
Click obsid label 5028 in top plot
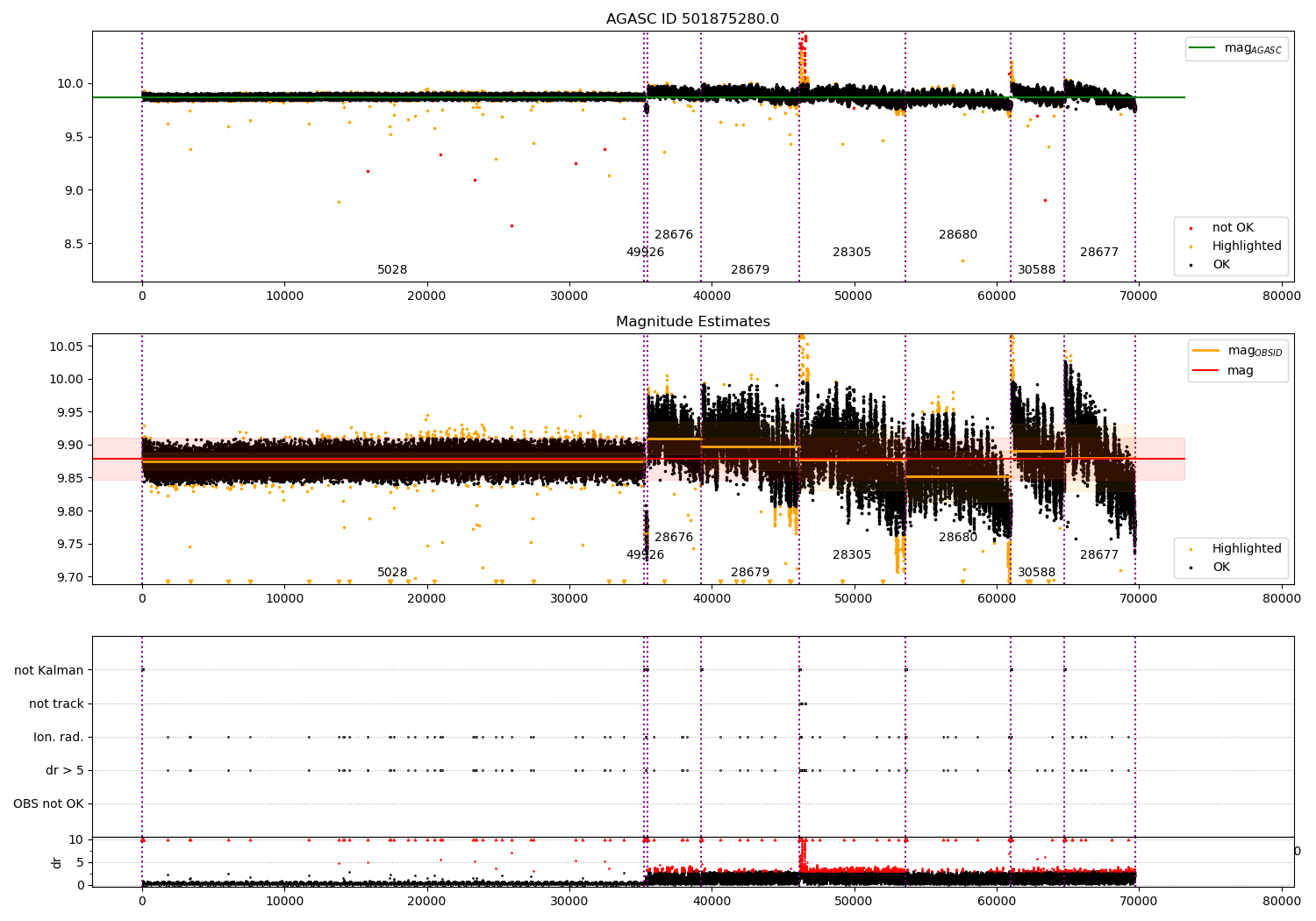pos(392,270)
